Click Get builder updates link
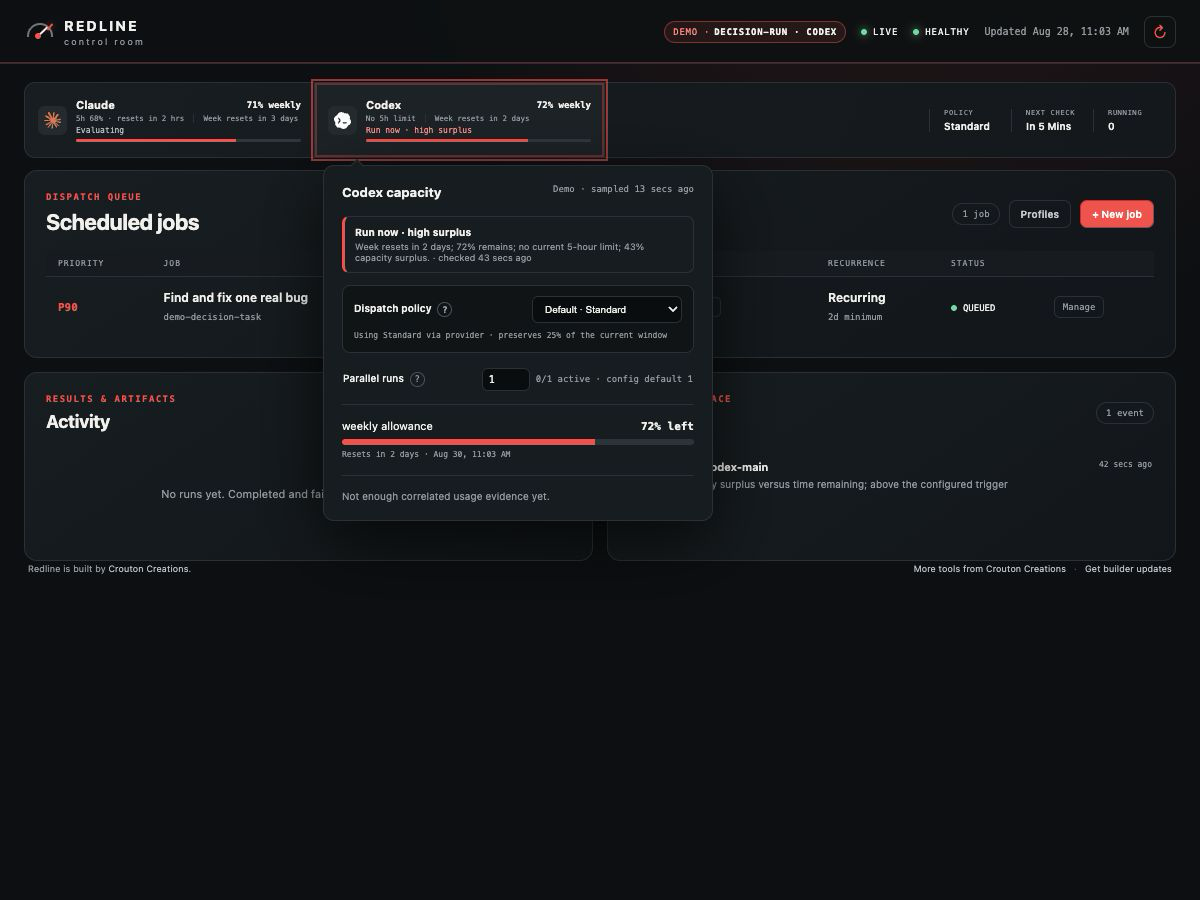The height and width of the screenshot is (900, 1200). point(1128,569)
